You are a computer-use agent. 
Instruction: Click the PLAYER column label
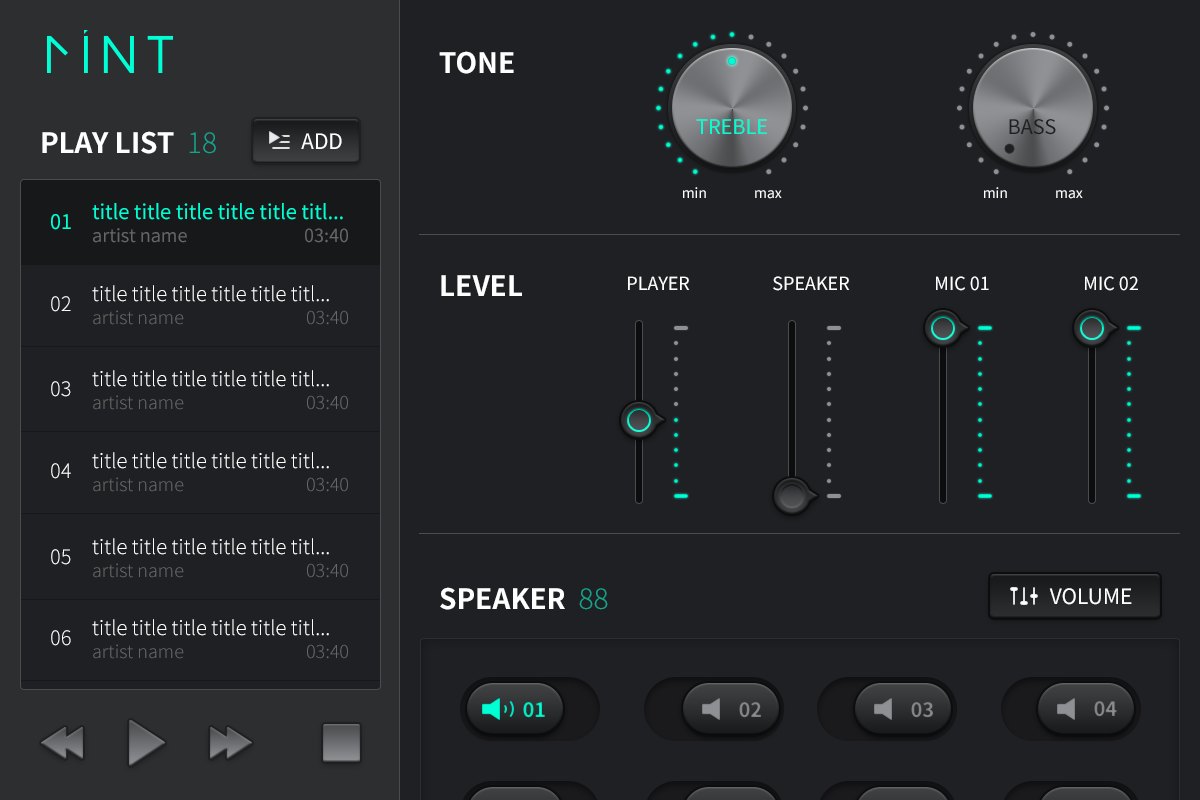pos(658,284)
